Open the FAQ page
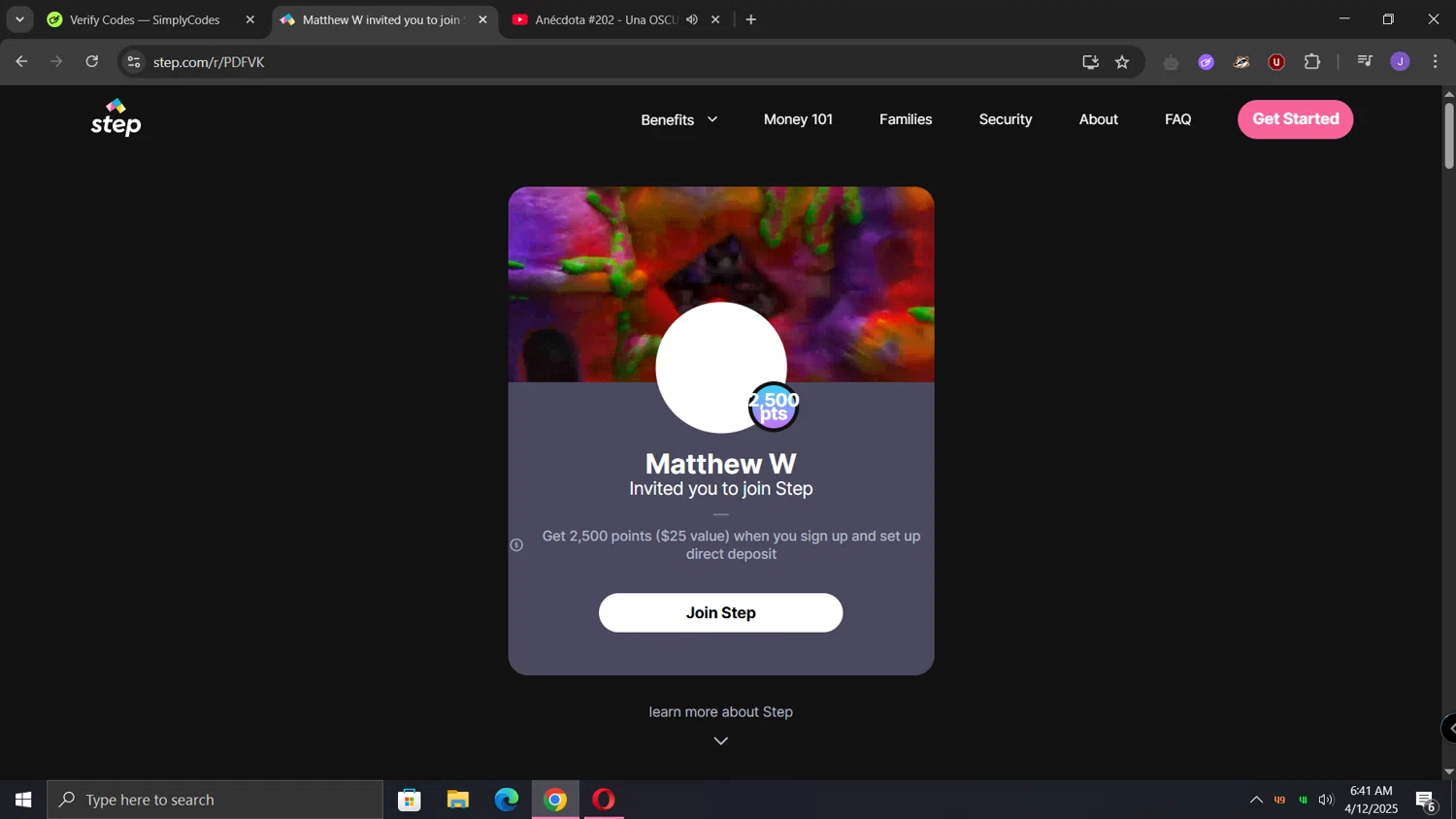This screenshot has height=819, width=1456. 1177,119
